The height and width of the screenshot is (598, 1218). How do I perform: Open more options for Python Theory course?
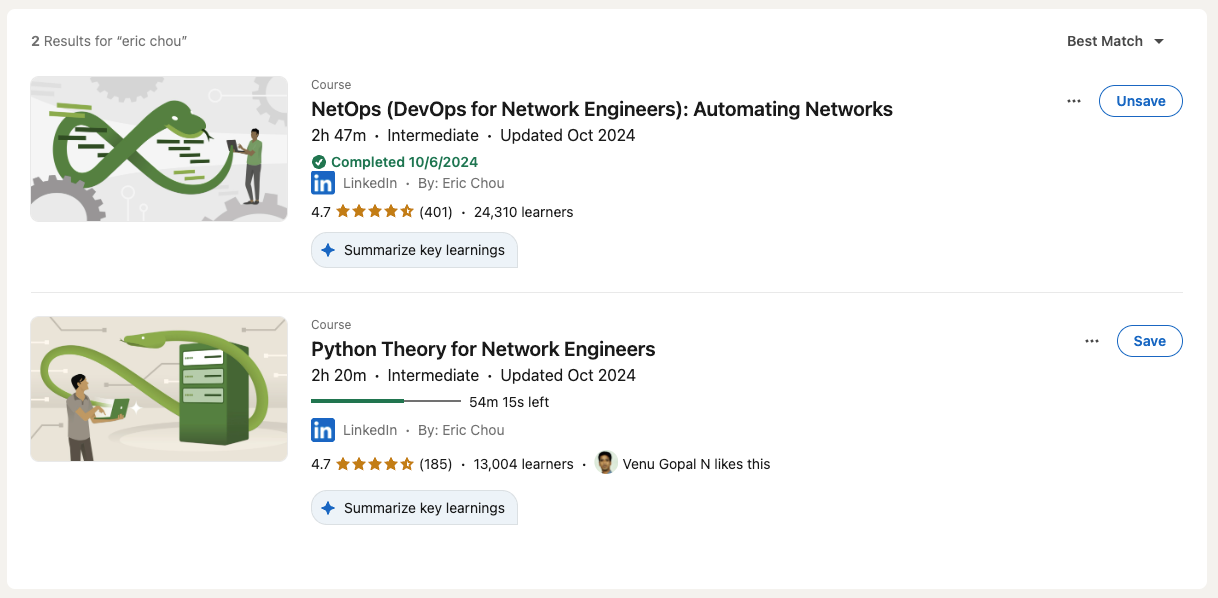click(x=1092, y=341)
